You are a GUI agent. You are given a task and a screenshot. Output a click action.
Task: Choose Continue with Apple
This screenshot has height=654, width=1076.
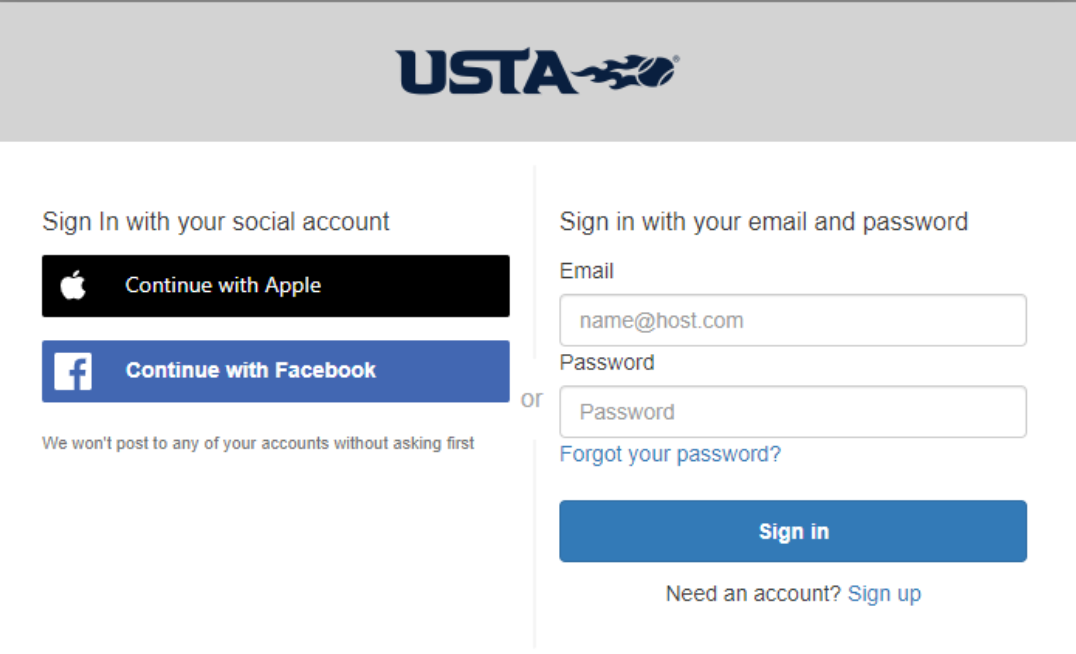click(276, 286)
